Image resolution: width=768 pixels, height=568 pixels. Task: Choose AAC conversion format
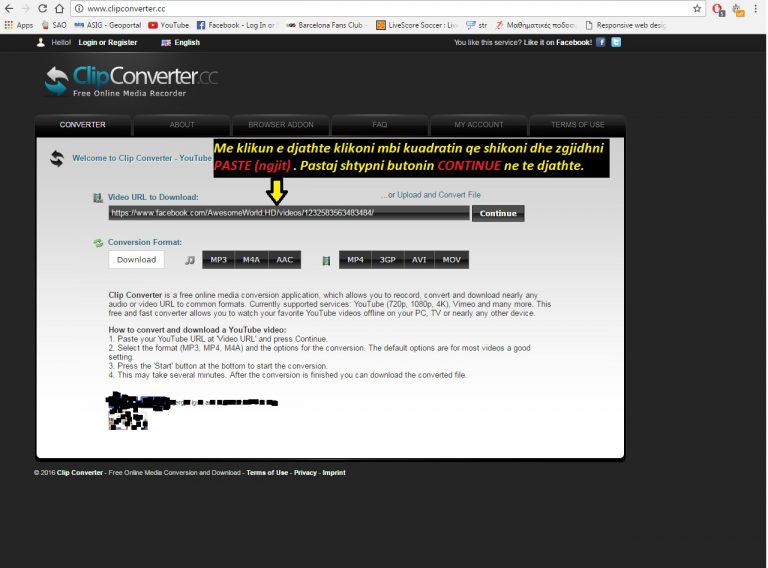tap(285, 260)
